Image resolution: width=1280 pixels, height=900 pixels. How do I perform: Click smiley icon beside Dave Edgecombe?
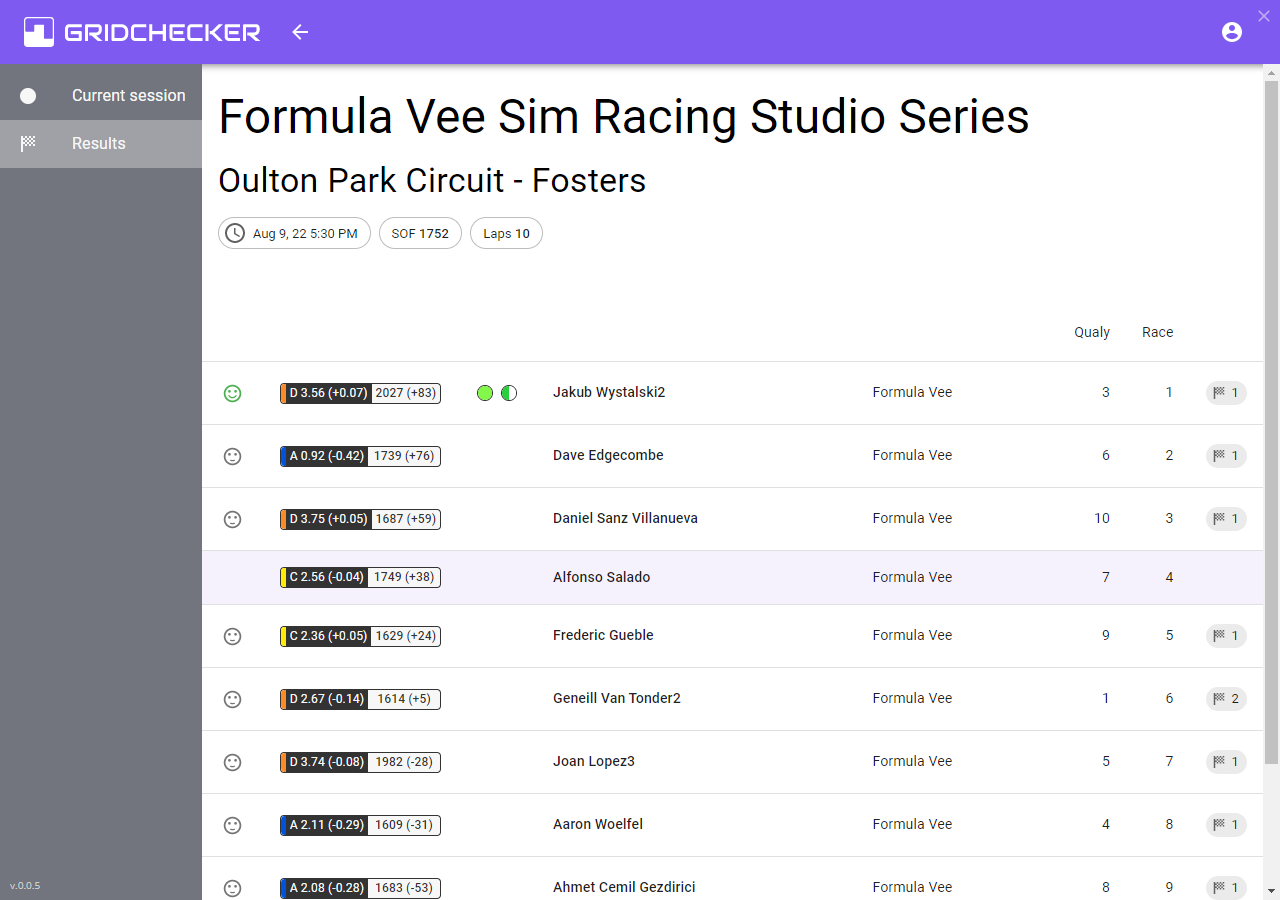[x=232, y=456]
